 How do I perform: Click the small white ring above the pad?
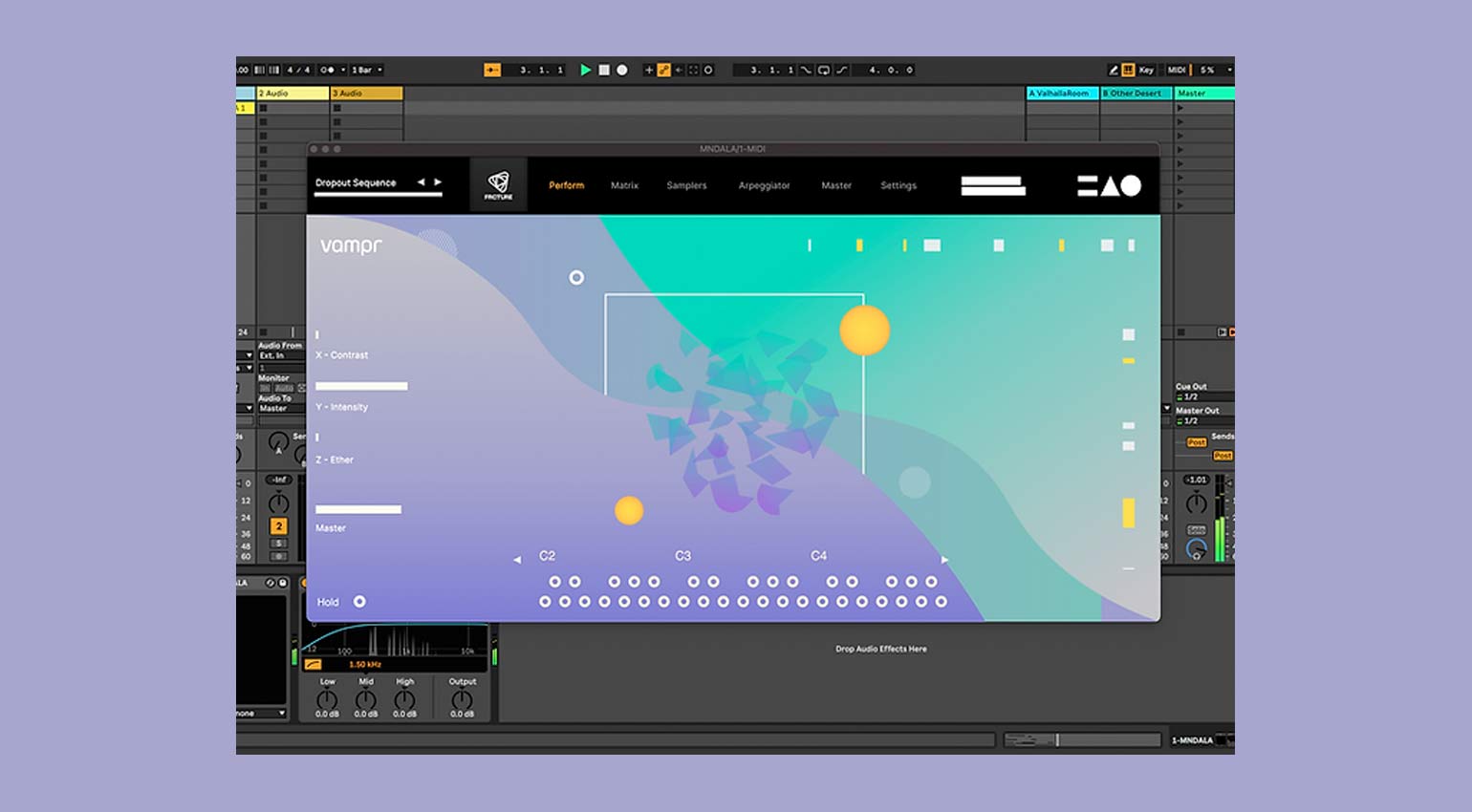tap(576, 277)
